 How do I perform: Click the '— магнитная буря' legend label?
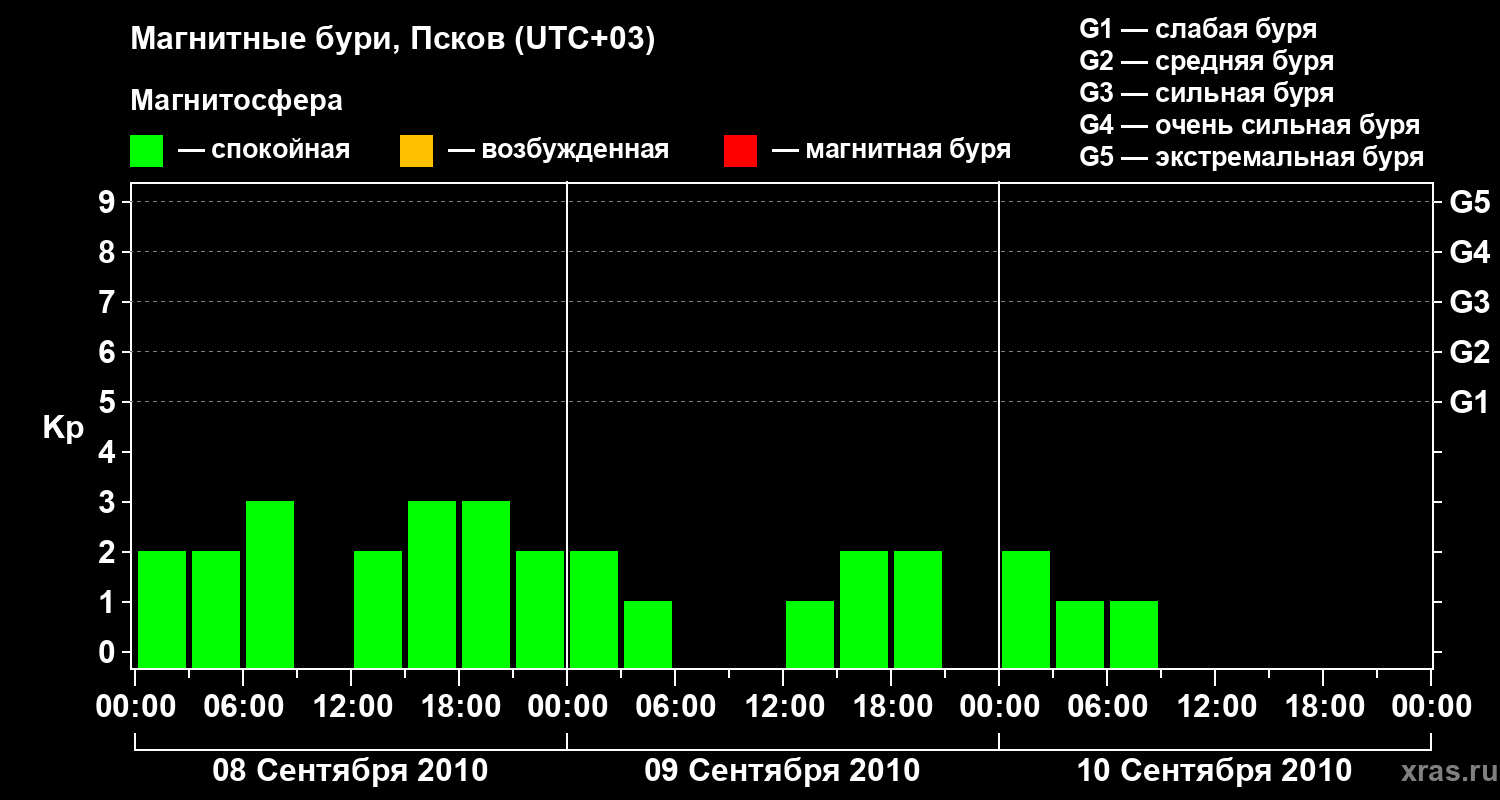(892, 150)
